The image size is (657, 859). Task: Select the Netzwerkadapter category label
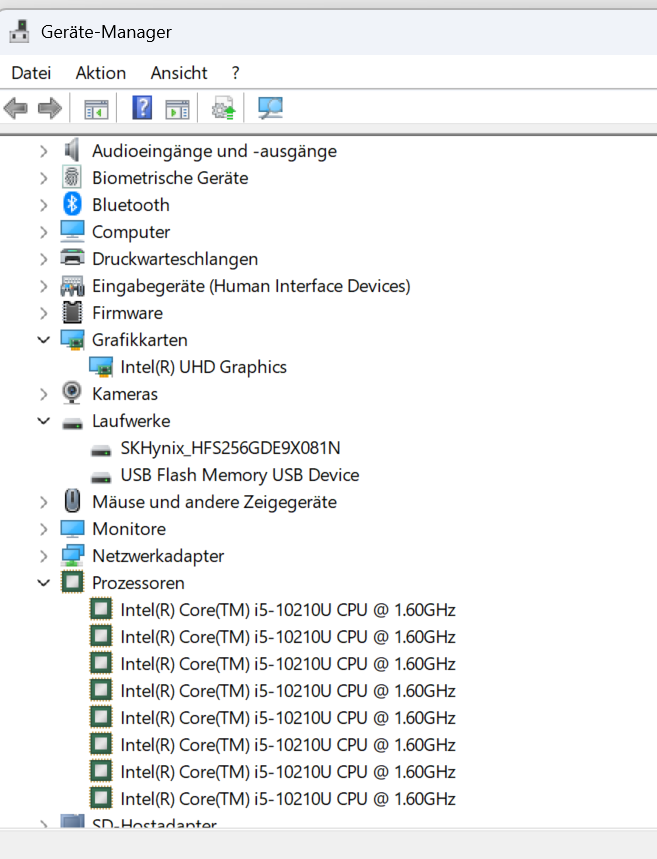pos(158,556)
